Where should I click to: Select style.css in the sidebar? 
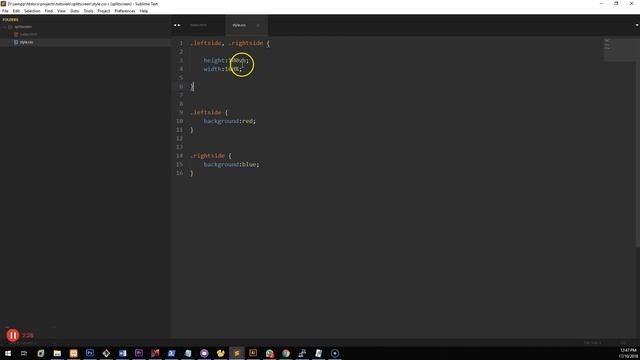coord(26,42)
